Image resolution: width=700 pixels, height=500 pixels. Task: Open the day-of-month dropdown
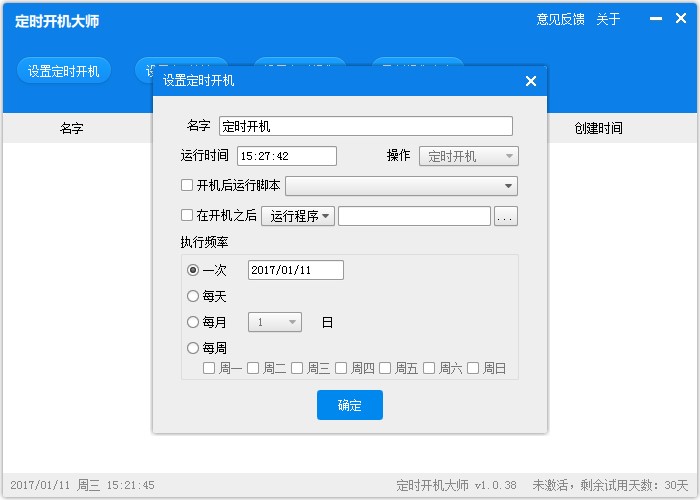tap(275, 322)
